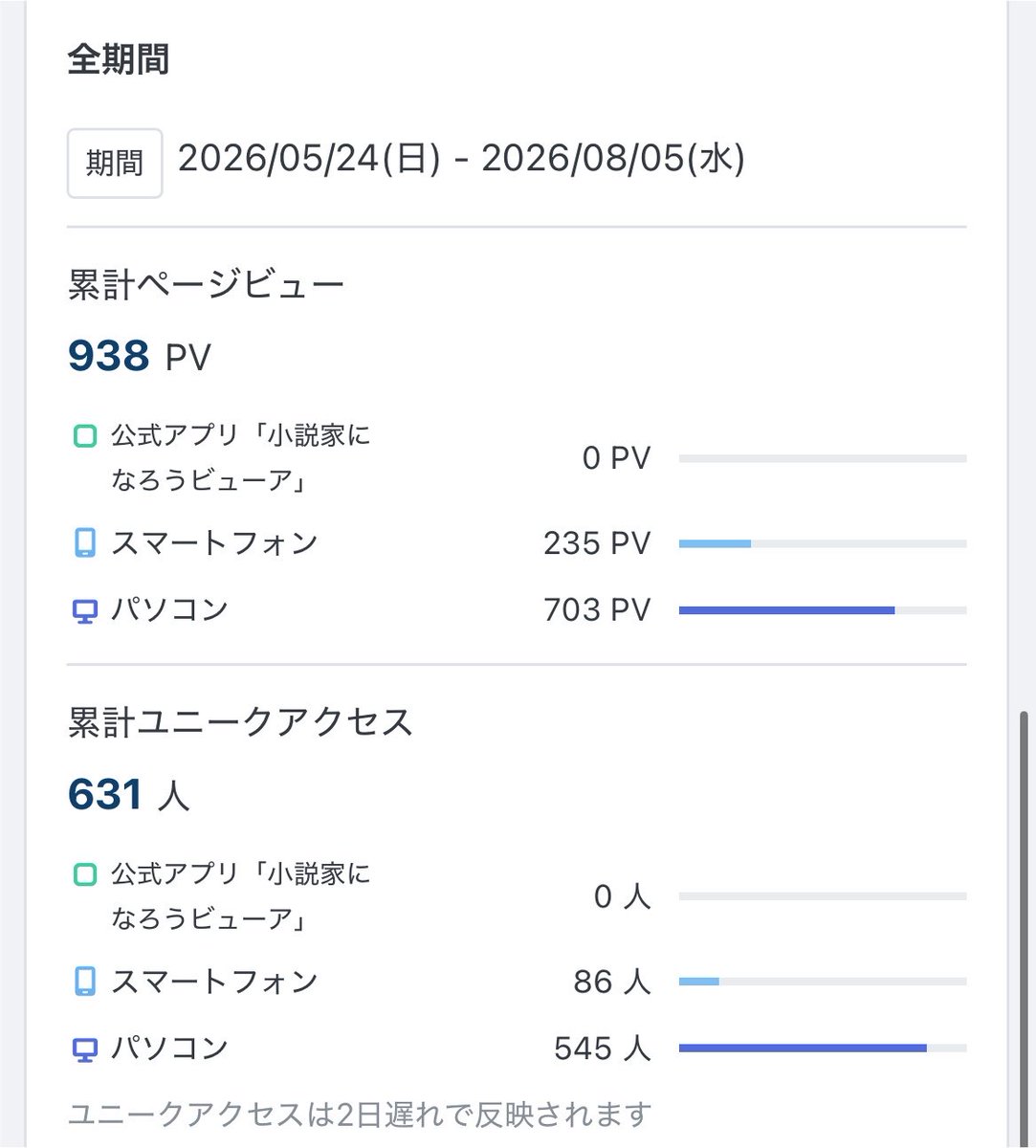
Task: Click the PC monitor icon under unique access
Action: (x=85, y=1049)
